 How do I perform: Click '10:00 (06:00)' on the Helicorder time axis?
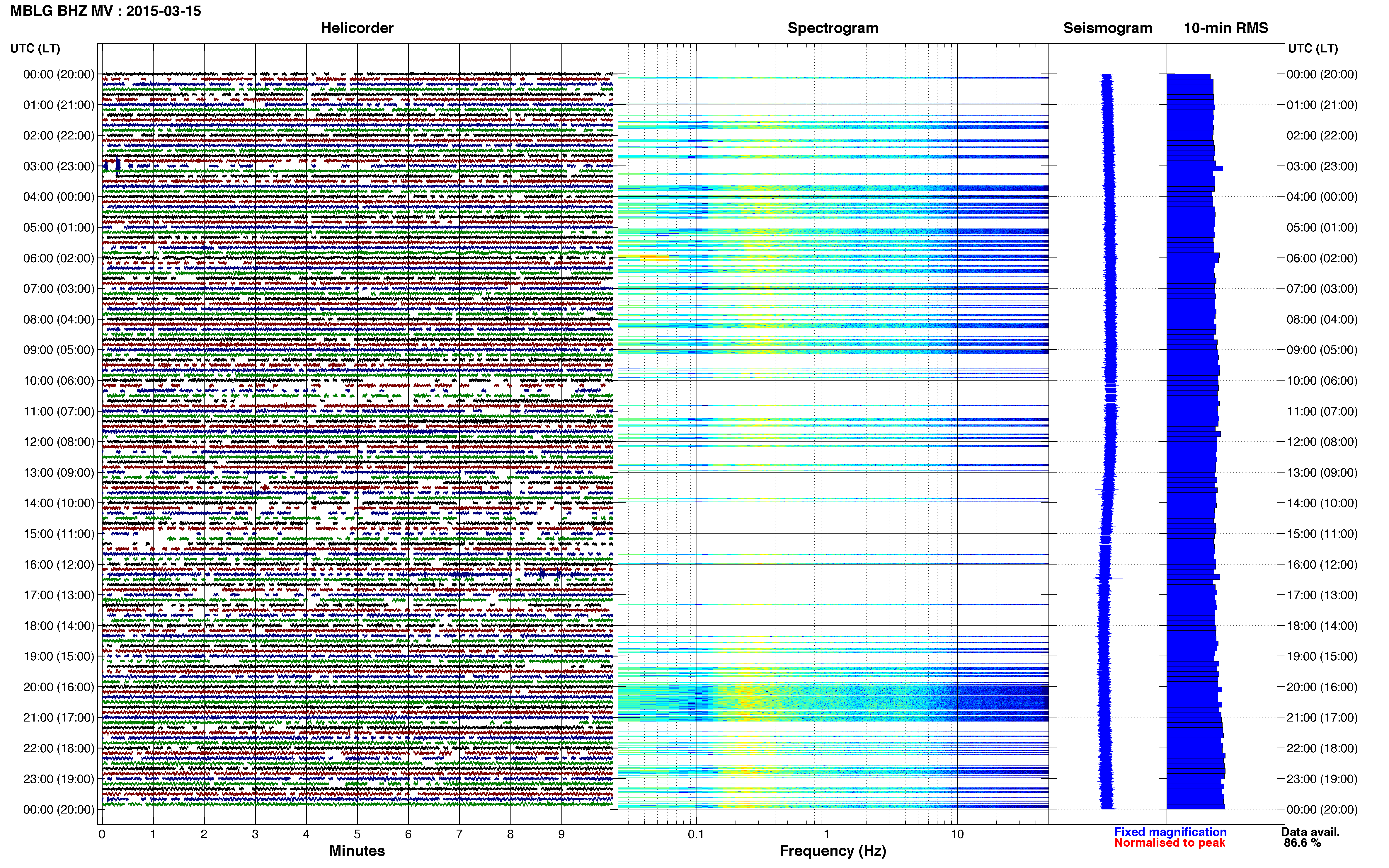(59, 381)
